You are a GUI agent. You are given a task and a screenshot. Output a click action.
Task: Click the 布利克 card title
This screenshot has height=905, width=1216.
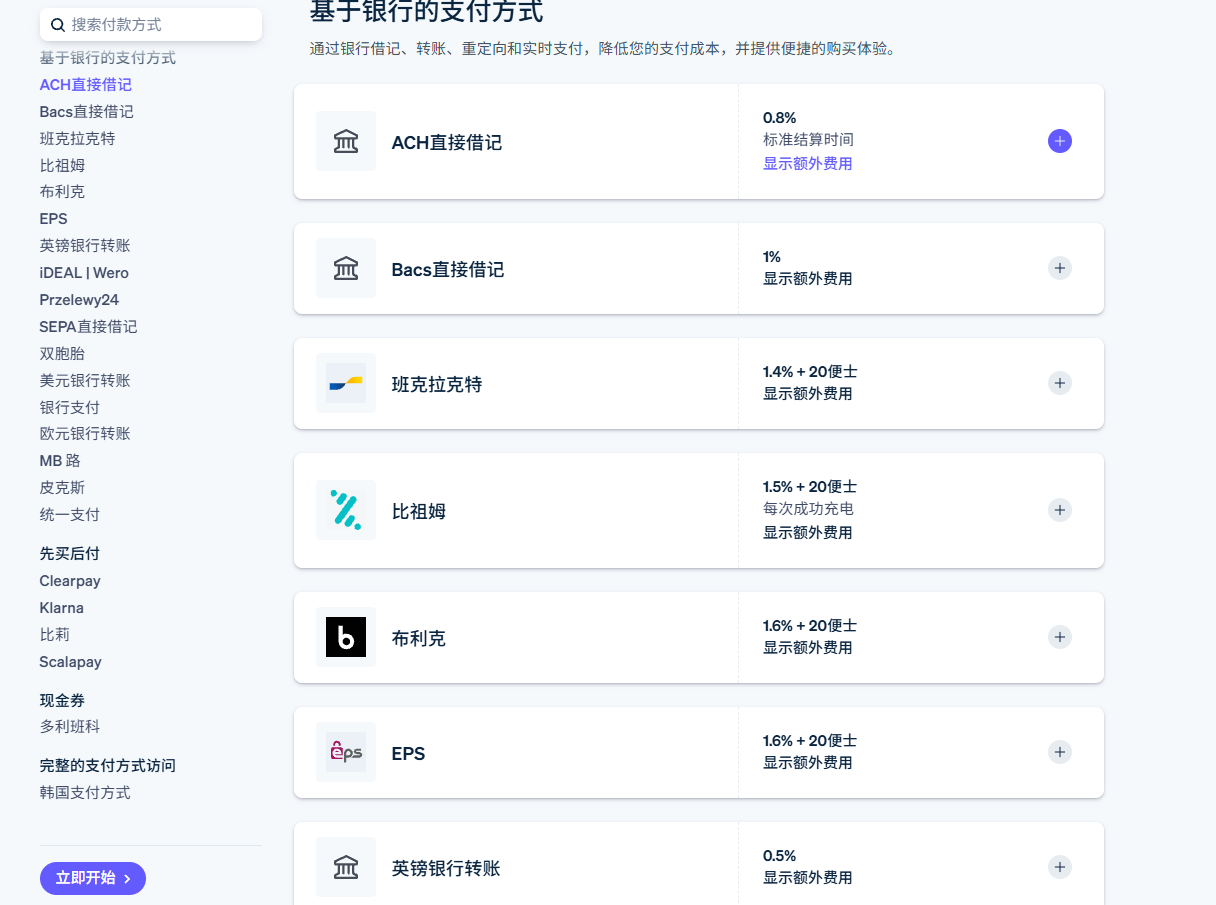point(419,639)
